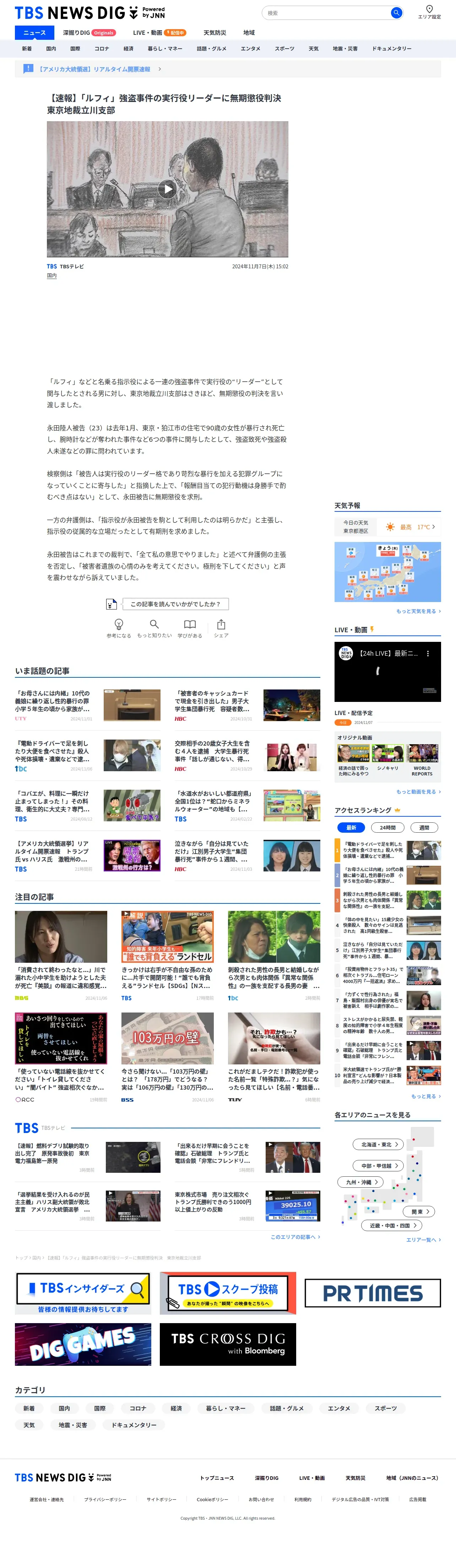Open the footer 深掘りDIG link
This screenshot has width=456, height=1568.
(x=266, y=1478)
